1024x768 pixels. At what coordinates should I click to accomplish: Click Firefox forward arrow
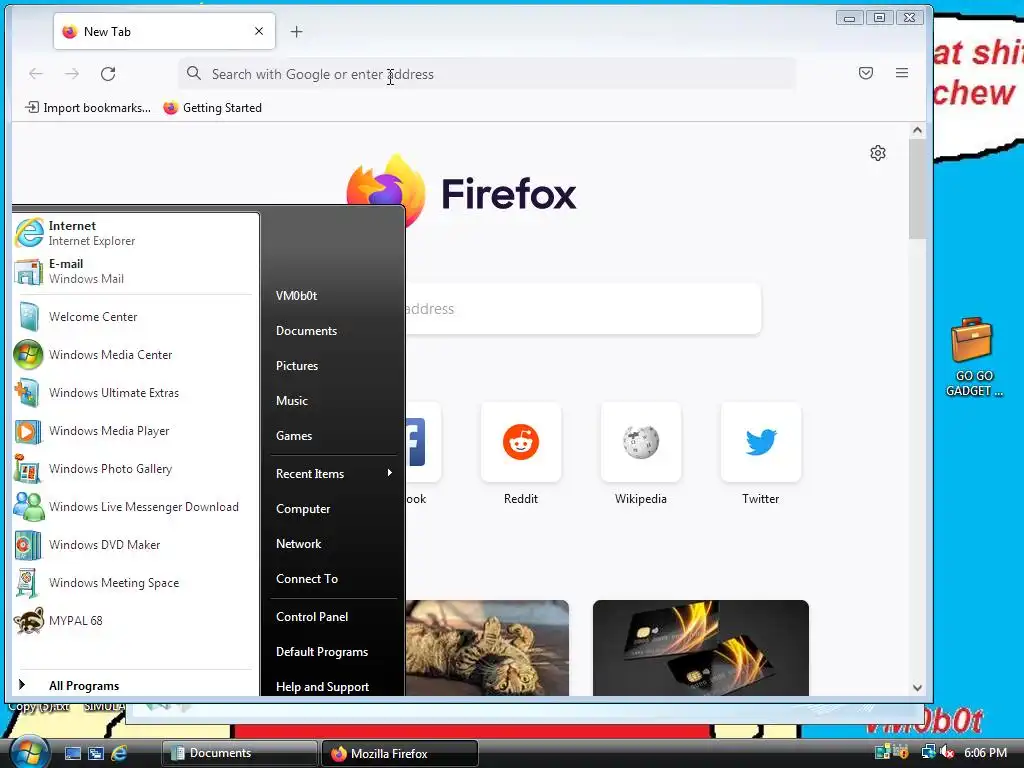(x=72, y=74)
